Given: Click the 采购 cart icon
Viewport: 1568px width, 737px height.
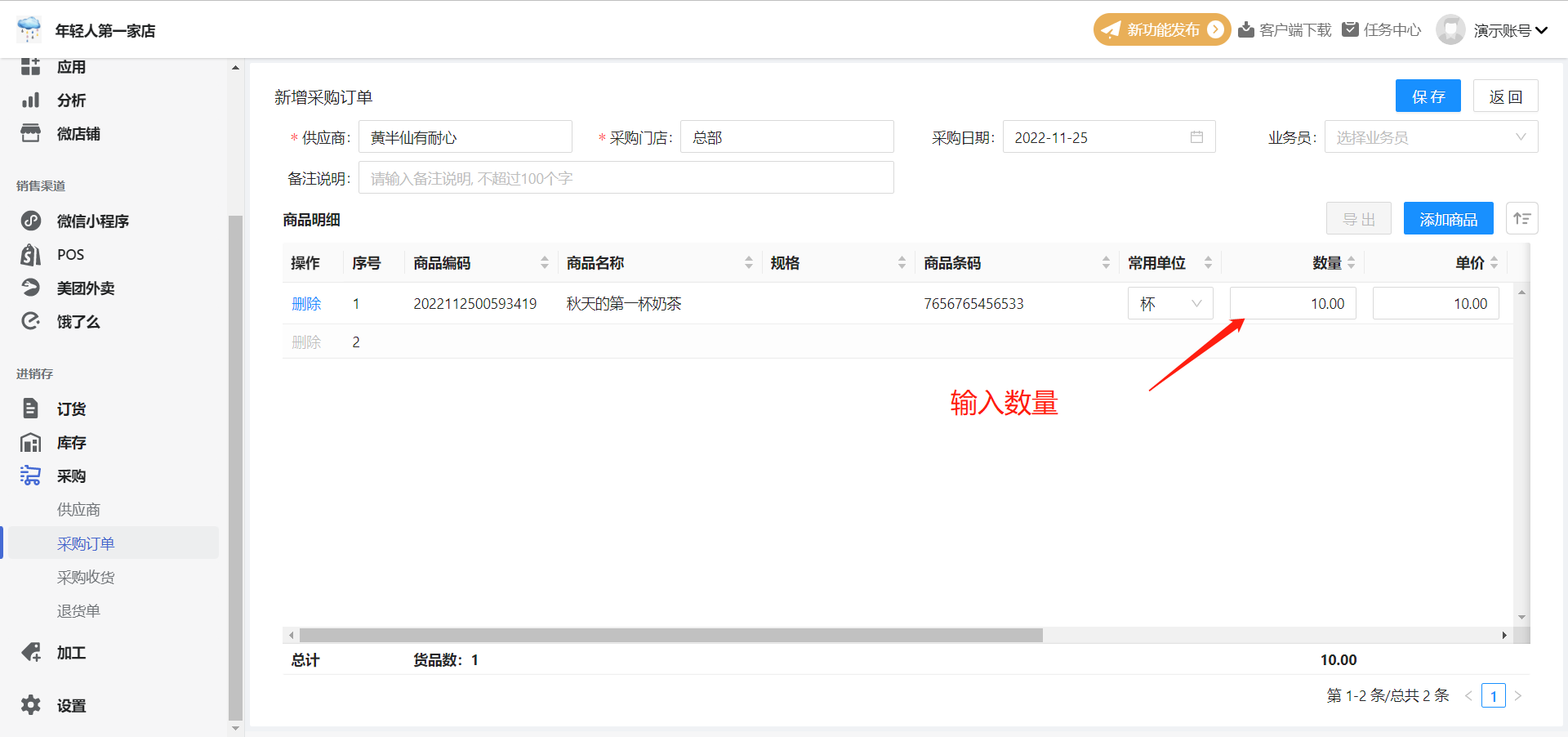Looking at the screenshot, I should click(30, 476).
